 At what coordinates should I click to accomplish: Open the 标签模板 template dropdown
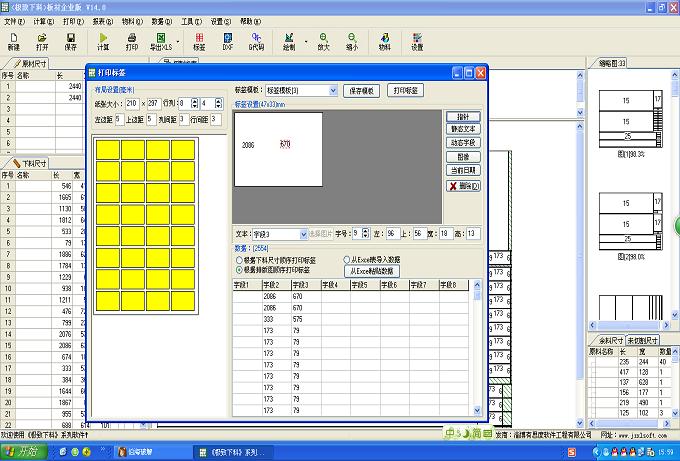click(x=333, y=90)
